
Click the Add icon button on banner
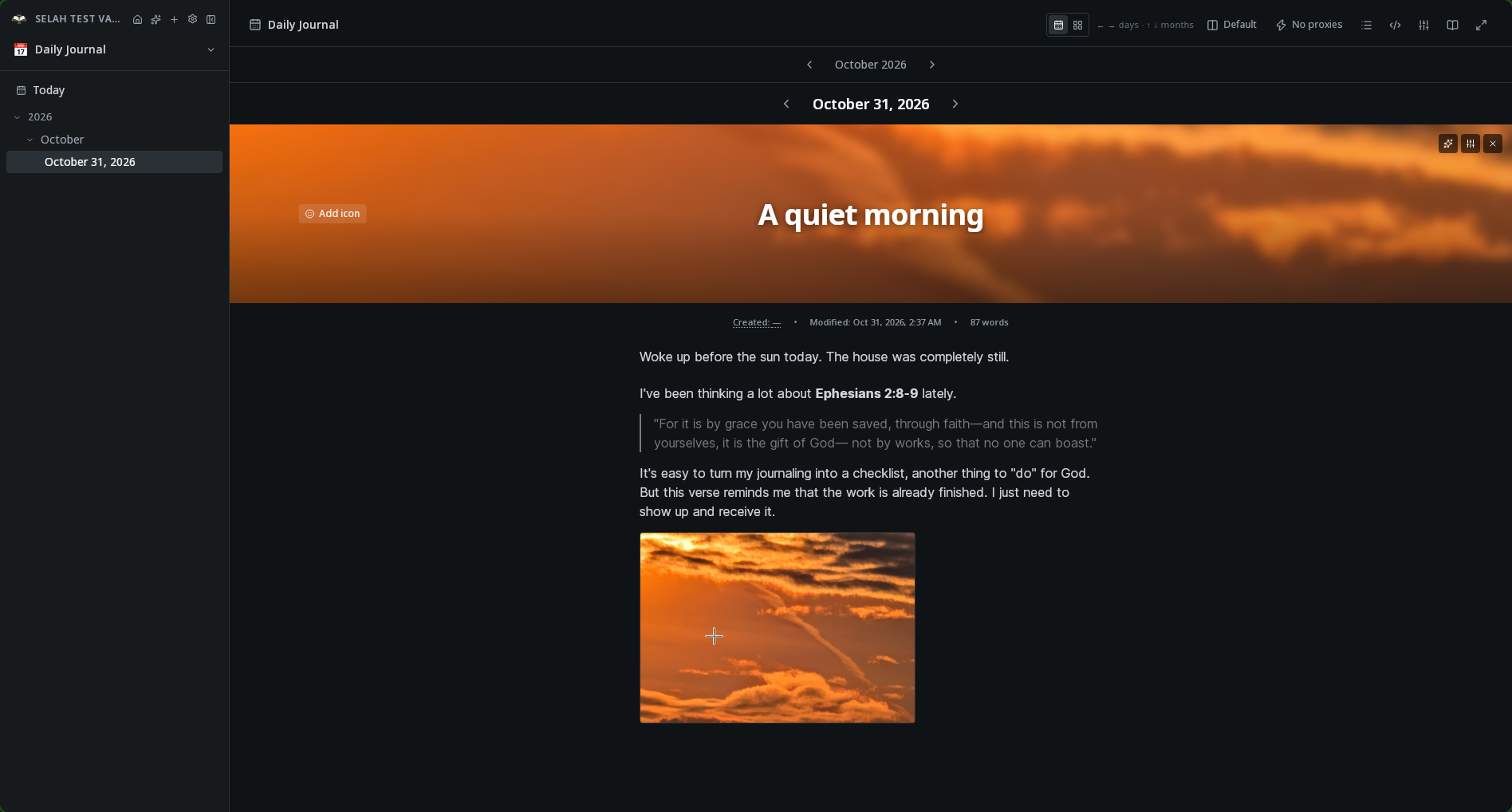click(333, 214)
